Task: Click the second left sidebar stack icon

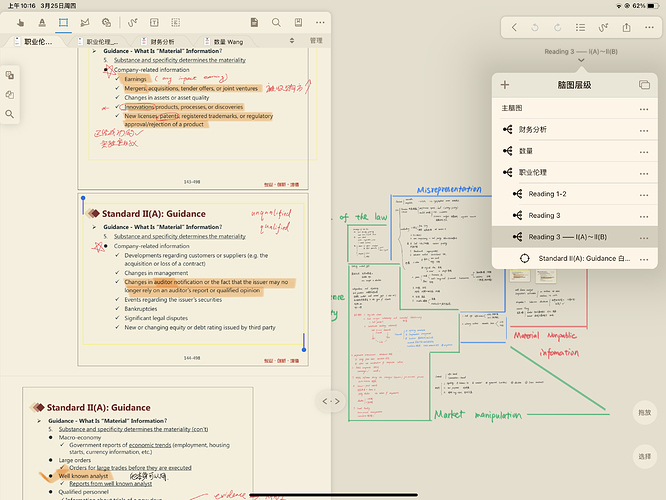Action: pyautogui.click(x=9, y=94)
